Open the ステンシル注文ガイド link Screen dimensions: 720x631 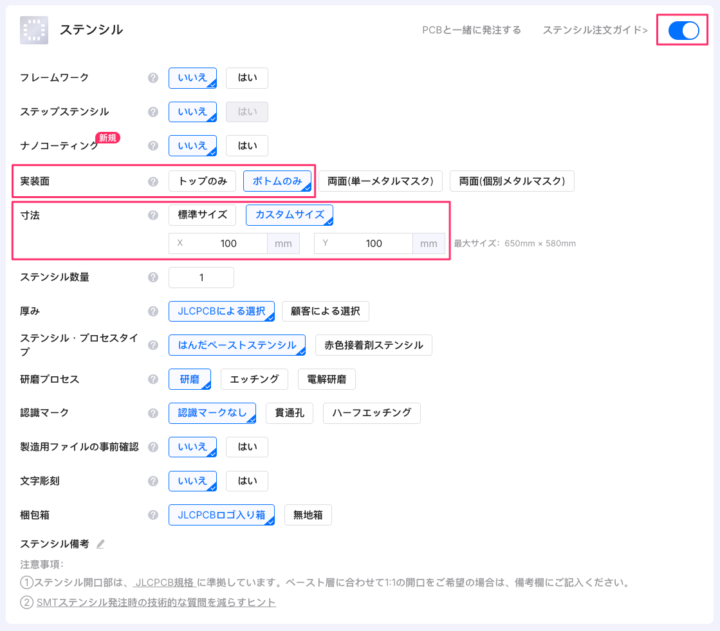594,30
